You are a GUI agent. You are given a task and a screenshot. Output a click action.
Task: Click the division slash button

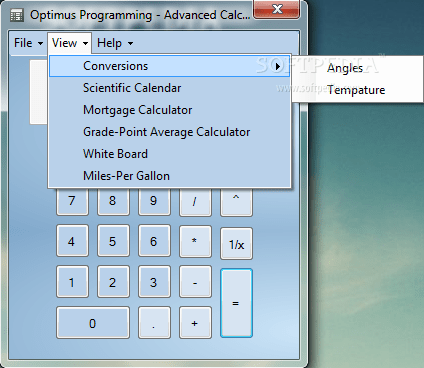[195, 202]
